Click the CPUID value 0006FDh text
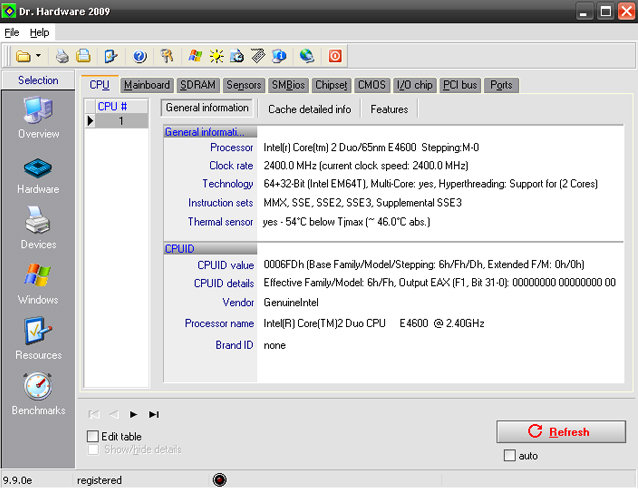 (x=424, y=265)
